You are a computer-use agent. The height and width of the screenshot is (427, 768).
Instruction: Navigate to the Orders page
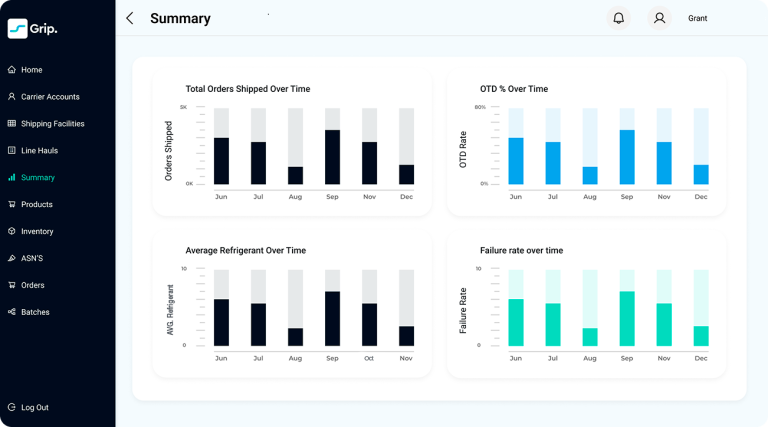coord(33,285)
